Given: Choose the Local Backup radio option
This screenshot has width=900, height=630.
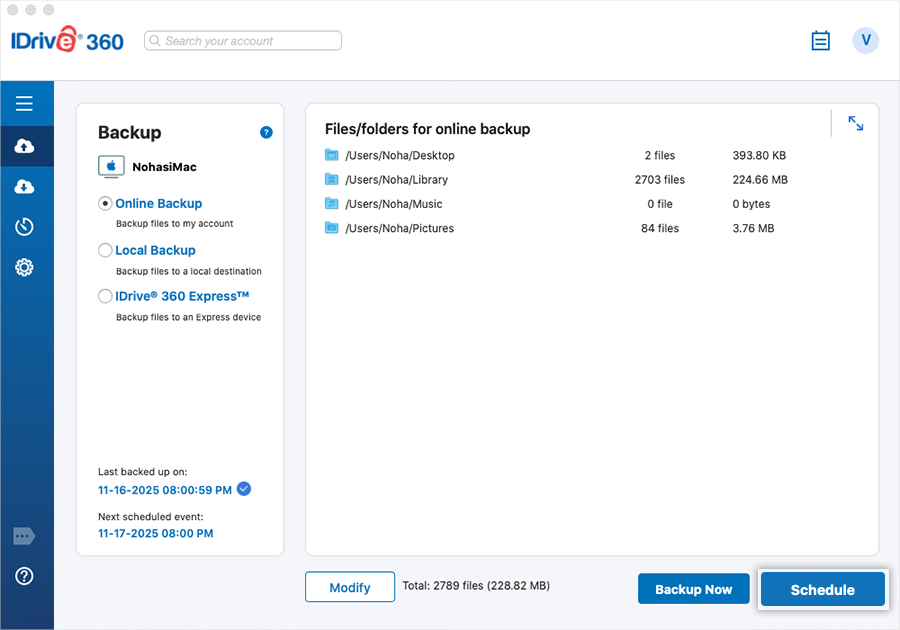Looking at the screenshot, I should coord(105,250).
